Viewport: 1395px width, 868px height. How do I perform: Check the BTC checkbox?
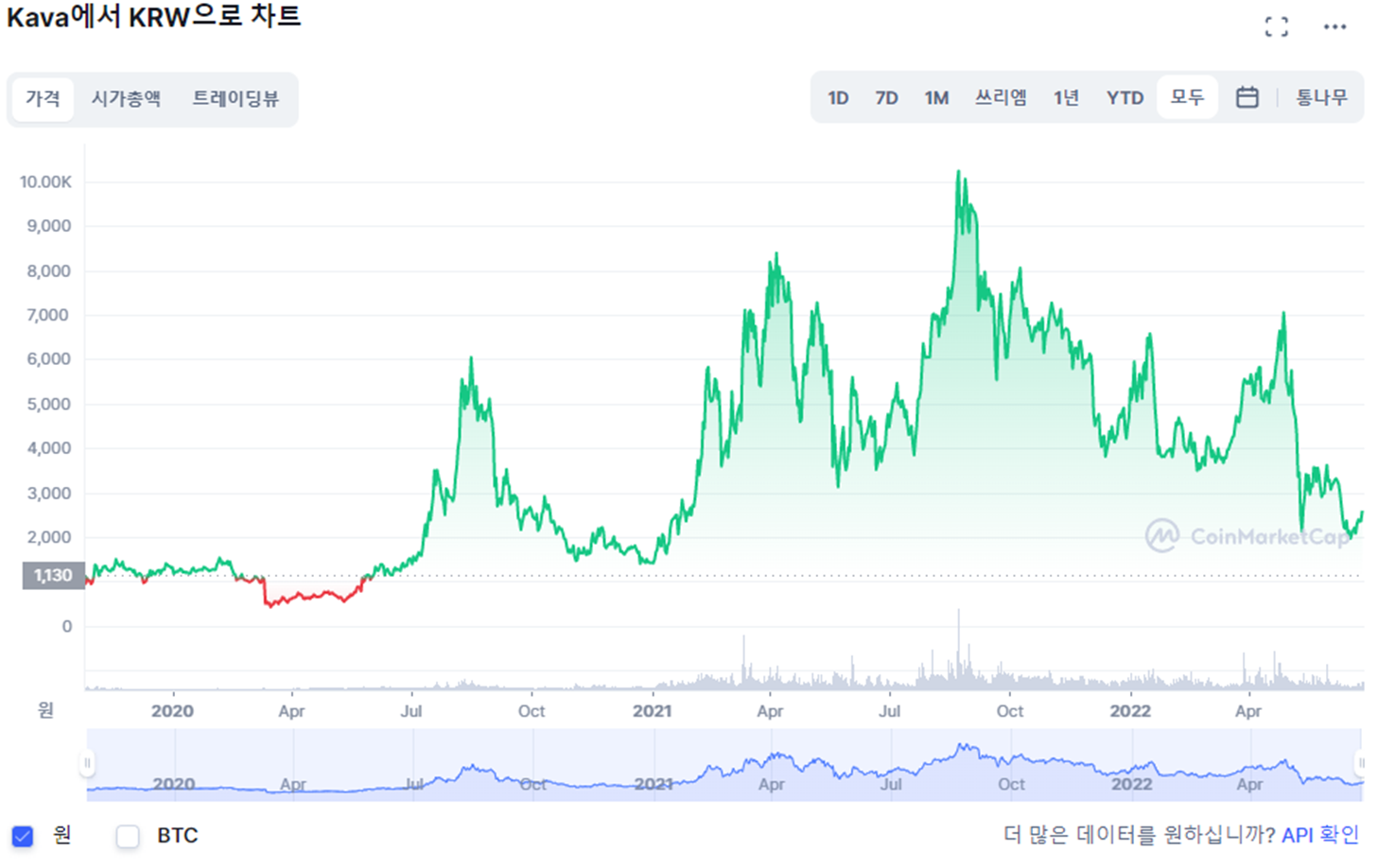pyautogui.click(x=128, y=836)
